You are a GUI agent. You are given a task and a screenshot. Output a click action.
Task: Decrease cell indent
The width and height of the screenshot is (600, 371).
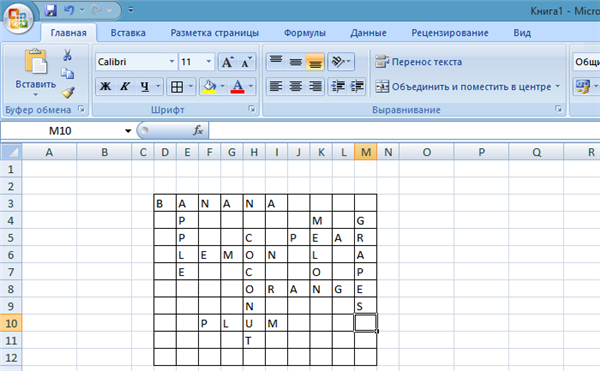coord(338,86)
